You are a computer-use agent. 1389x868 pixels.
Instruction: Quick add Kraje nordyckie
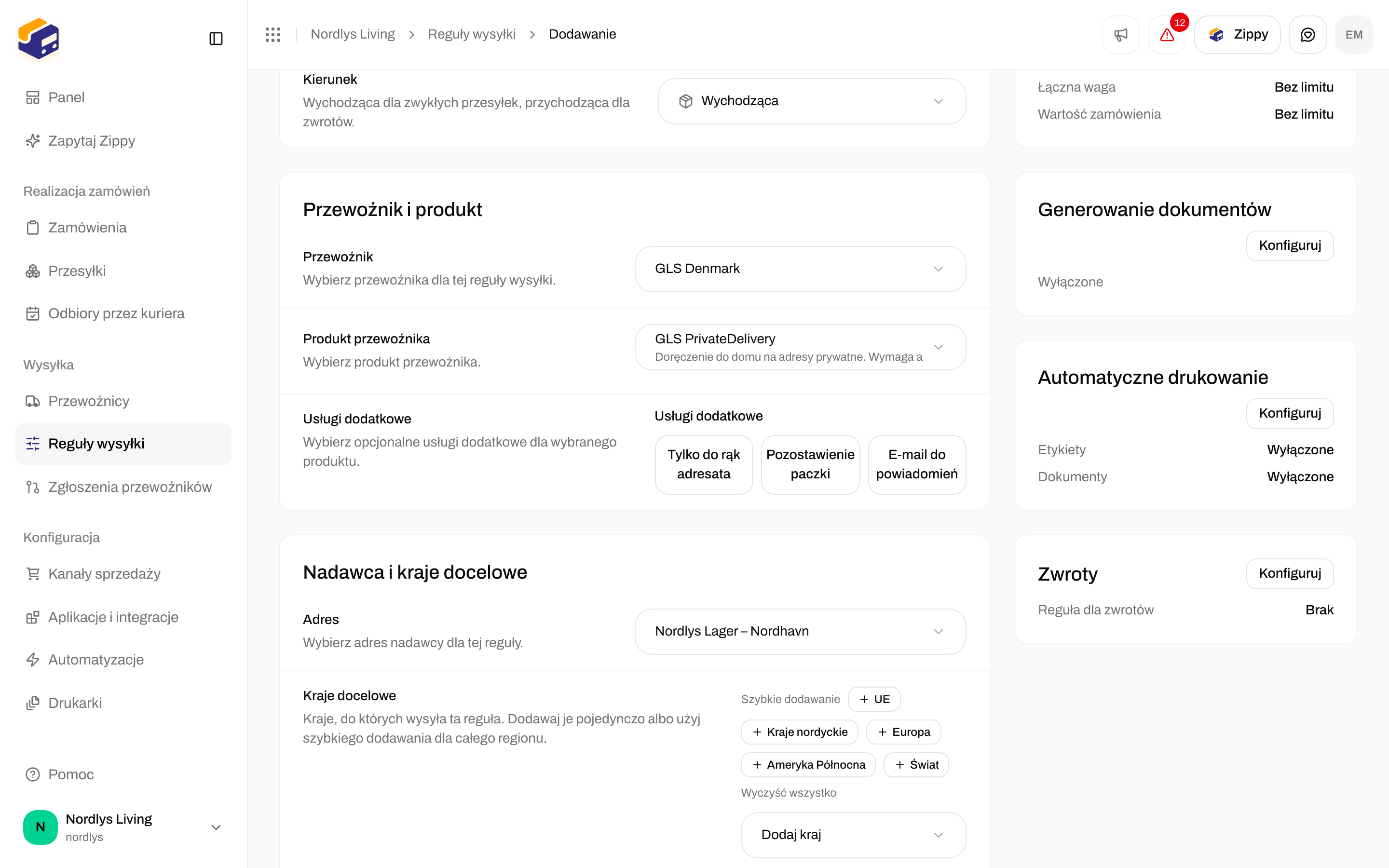[x=800, y=732]
